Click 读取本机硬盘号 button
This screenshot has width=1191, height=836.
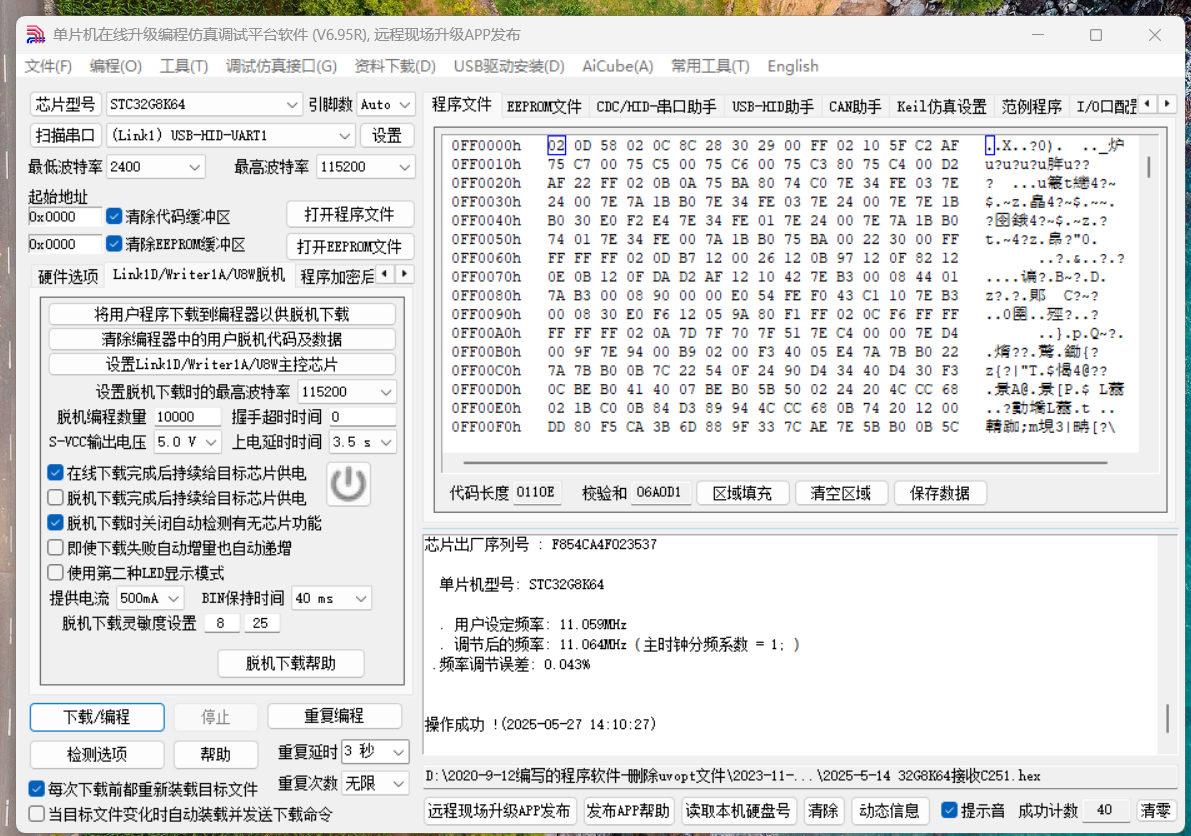click(738, 811)
